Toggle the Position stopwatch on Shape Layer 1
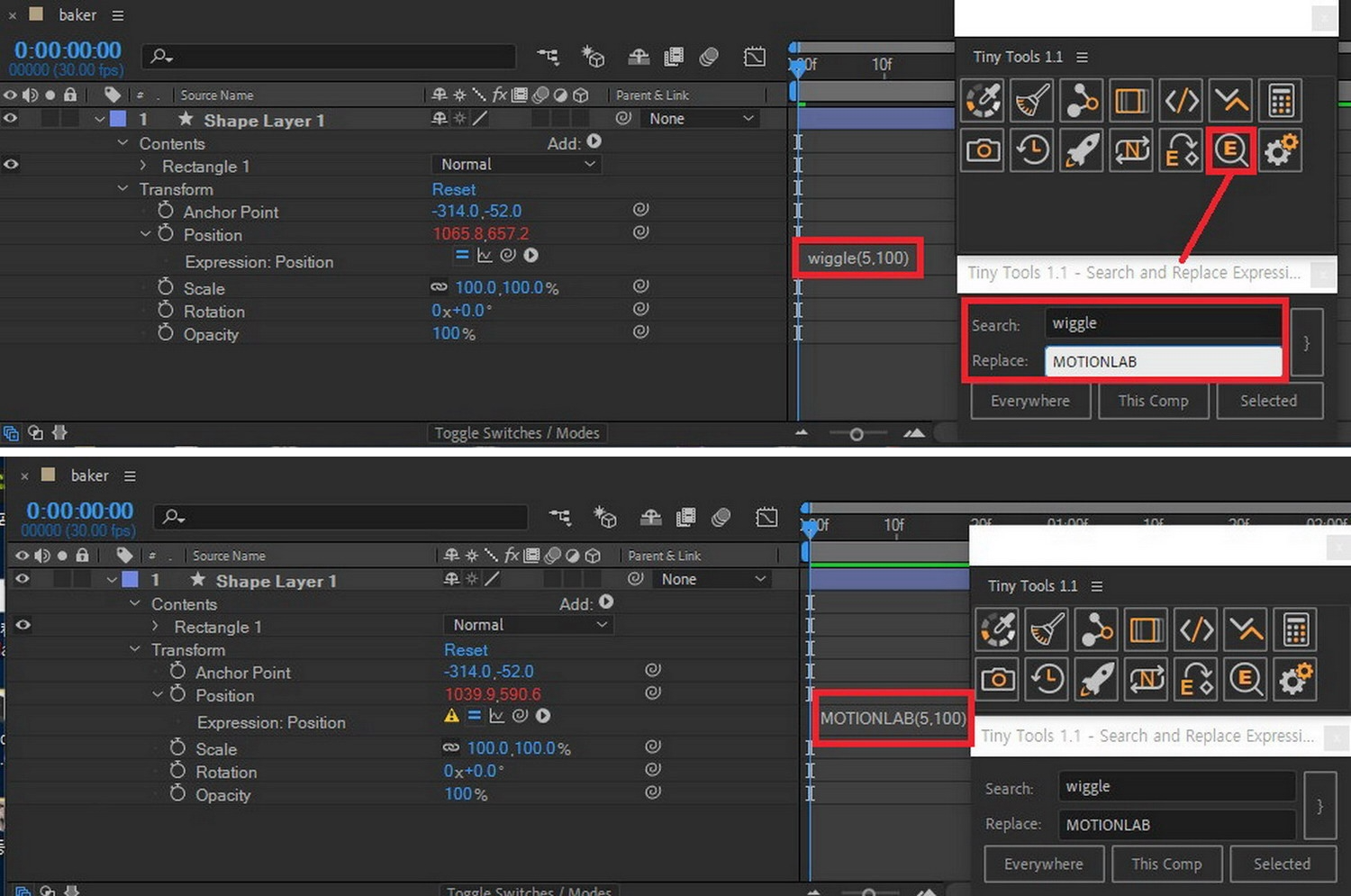Viewport: 1351px width, 896px height. click(165, 234)
